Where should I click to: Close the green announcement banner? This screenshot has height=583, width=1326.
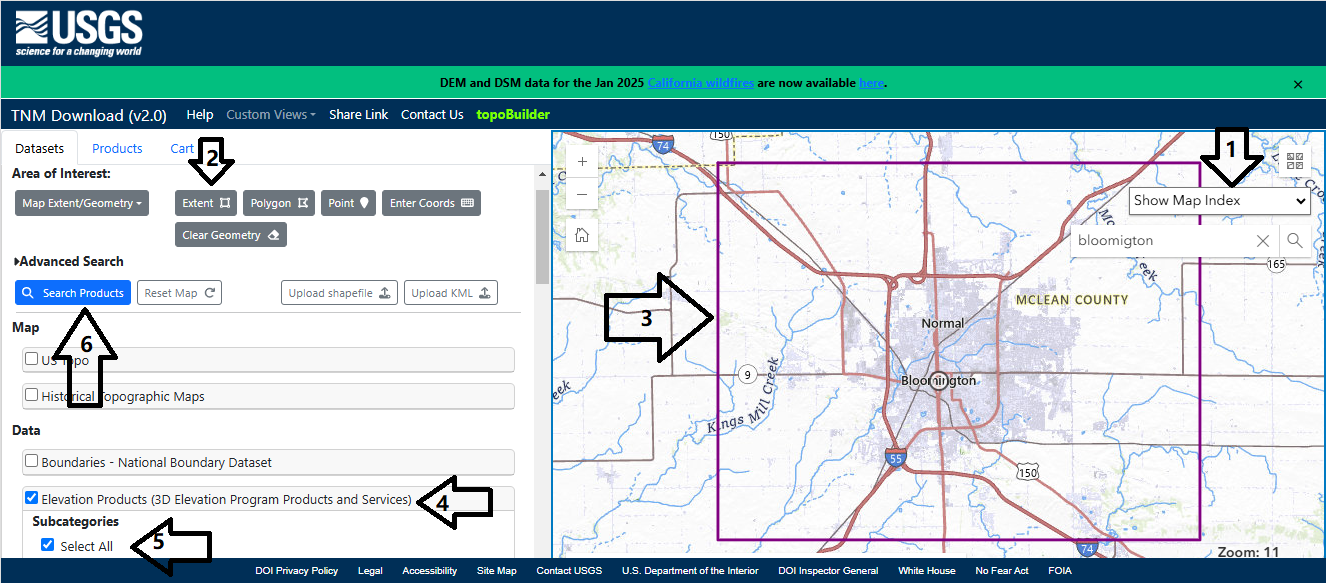[x=1298, y=84]
